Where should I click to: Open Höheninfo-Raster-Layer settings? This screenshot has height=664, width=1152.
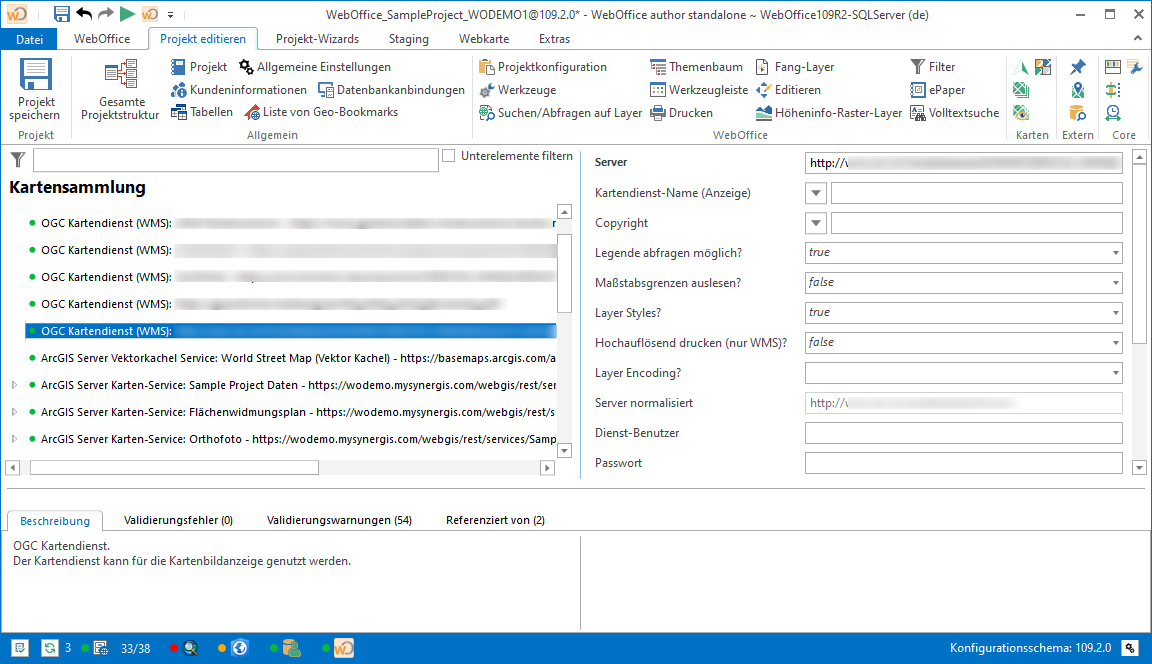point(765,113)
